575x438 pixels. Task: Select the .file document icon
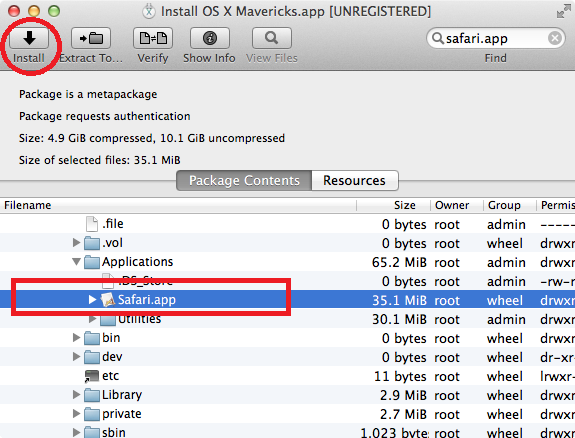pos(92,224)
